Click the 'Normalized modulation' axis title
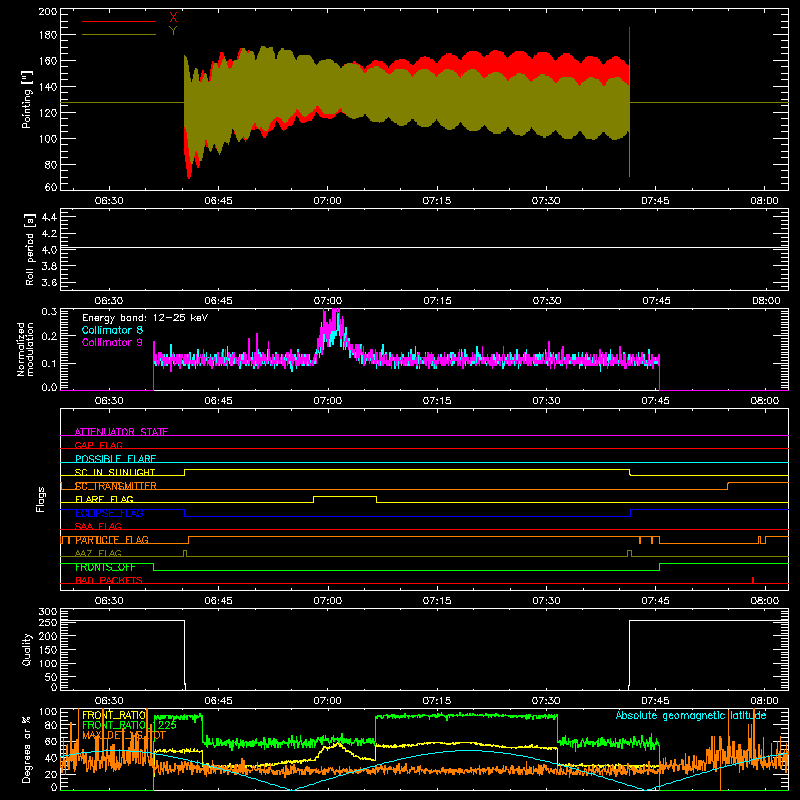Viewport: 800px width, 800px height. coord(26,349)
